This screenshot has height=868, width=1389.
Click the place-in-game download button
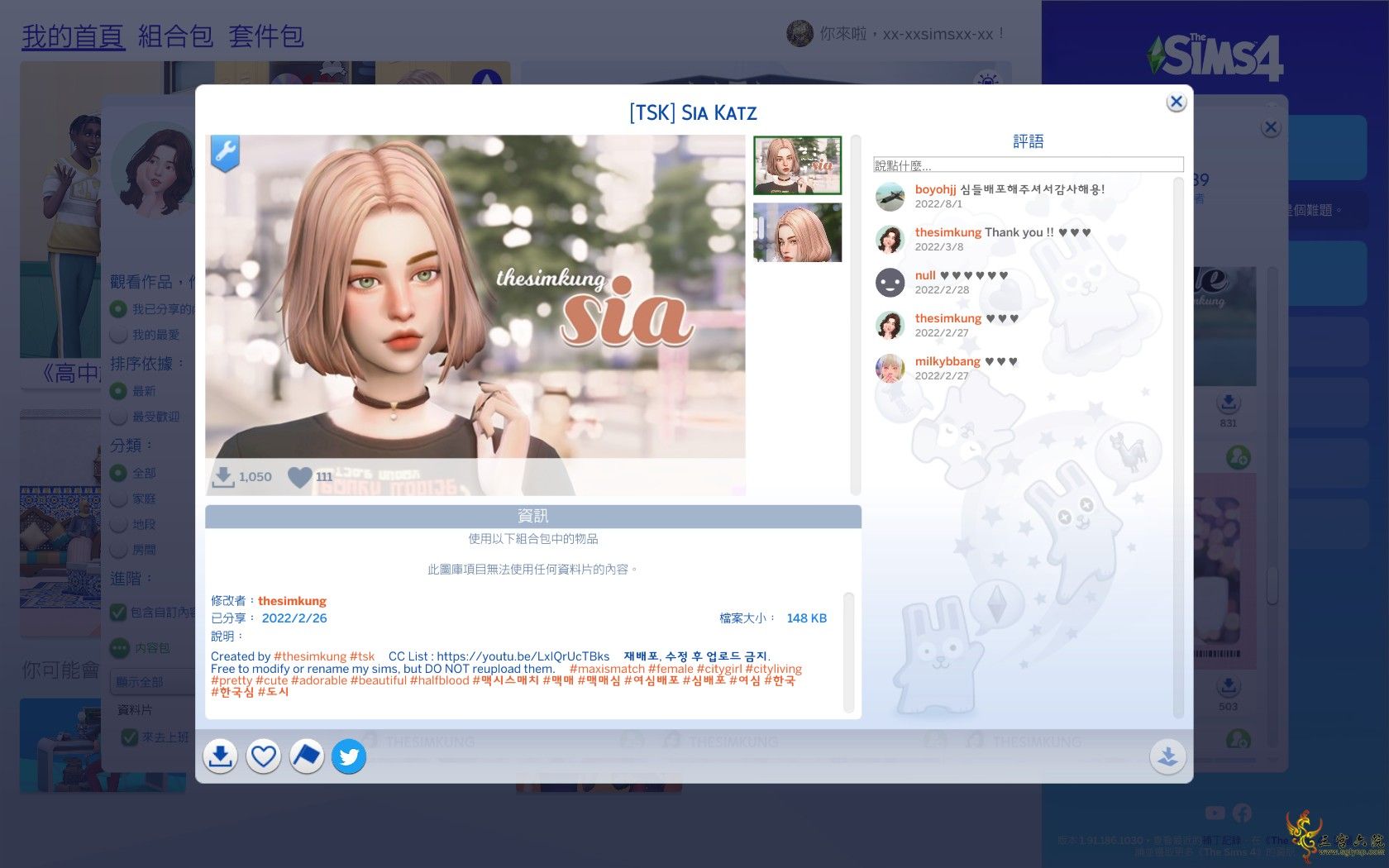pos(1167,756)
